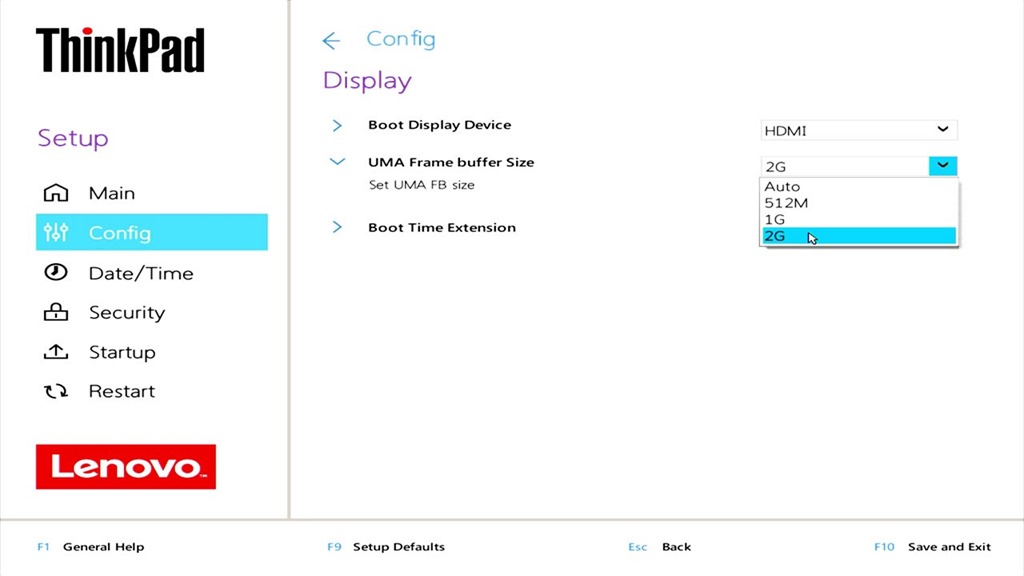Click F9 Setup Defaults
The image size is (1024, 576).
(x=386, y=547)
